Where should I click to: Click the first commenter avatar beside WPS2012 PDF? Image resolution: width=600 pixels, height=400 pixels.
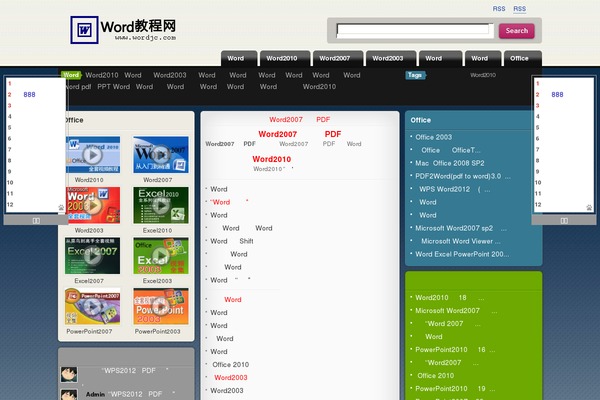(x=69, y=374)
